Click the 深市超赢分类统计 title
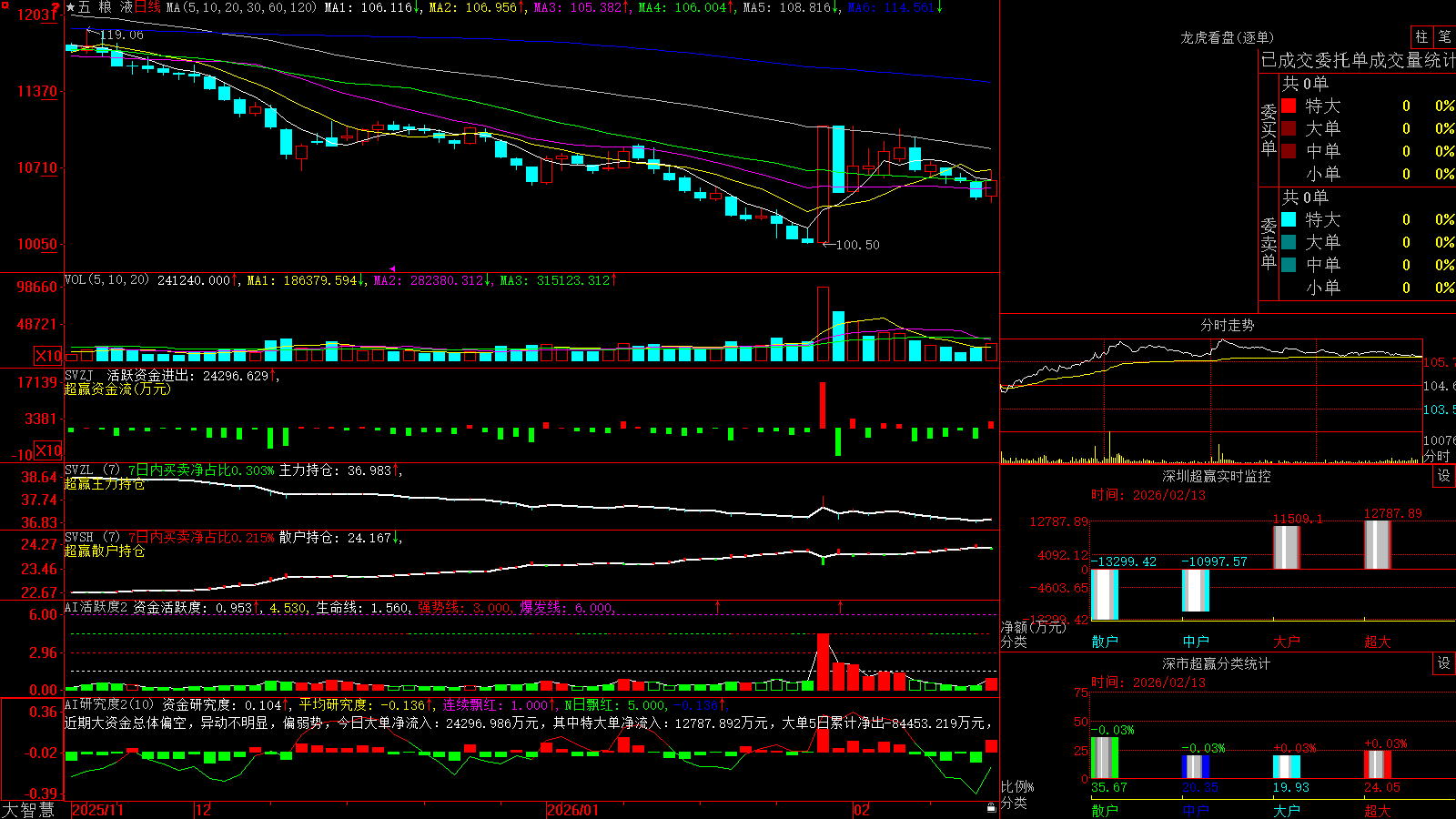This screenshot has height=819, width=1456. 1217,663
